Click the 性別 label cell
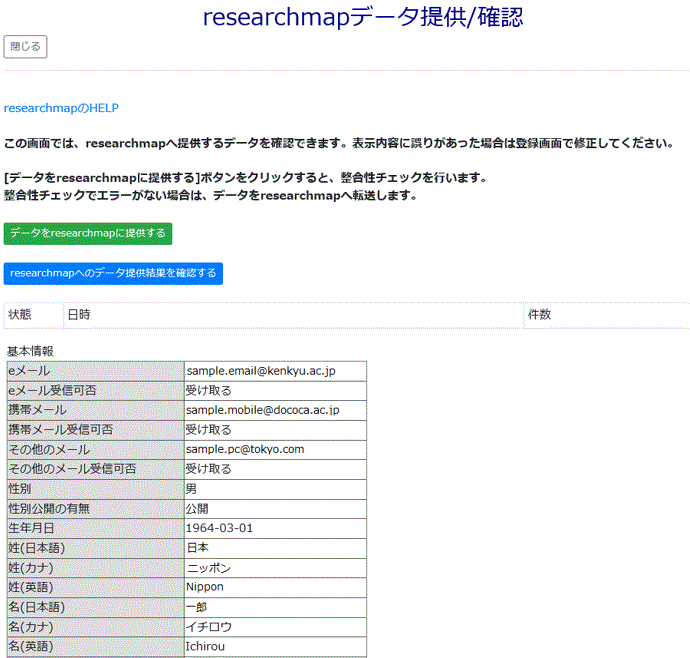This screenshot has height=658, width=690. coord(95,489)
